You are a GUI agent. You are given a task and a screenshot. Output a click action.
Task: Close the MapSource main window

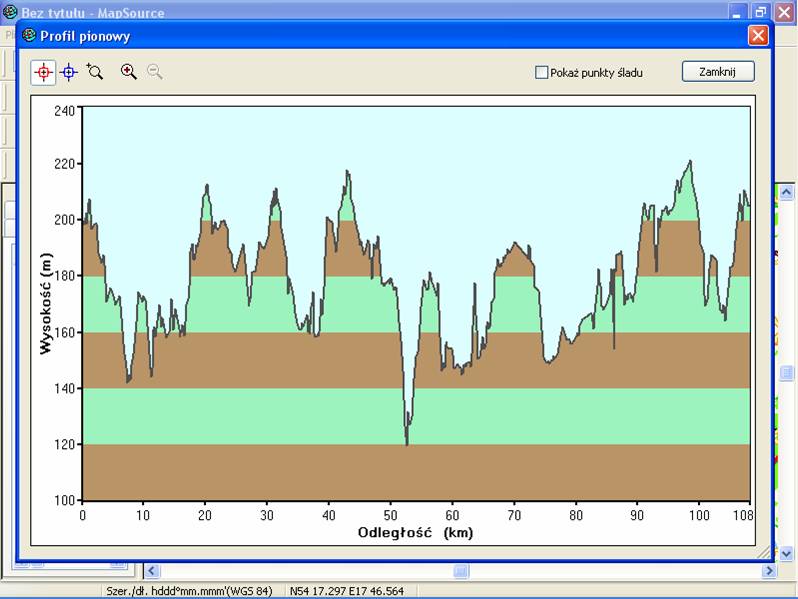[784, 11]
